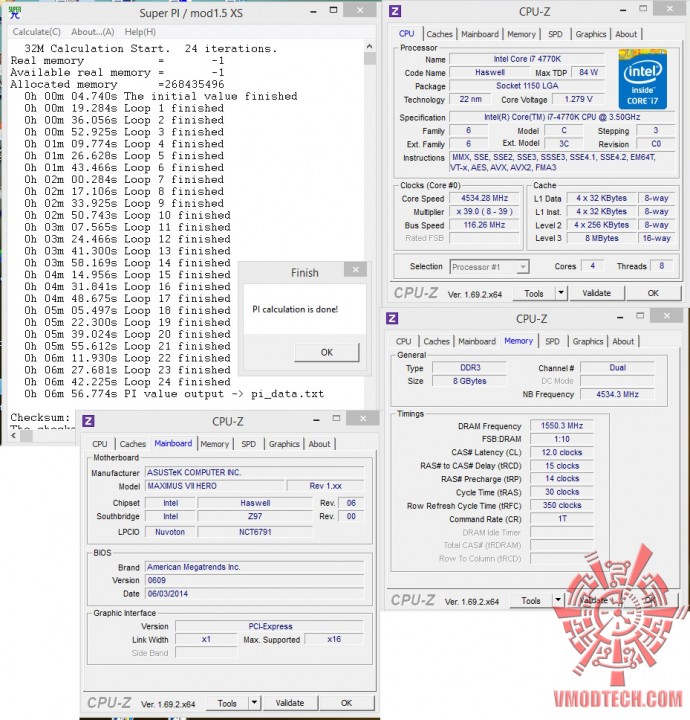Click the scroll left arrow in Super PI
Image resolution: width=690 pixels, height=720 pixels.
[14, 436]
